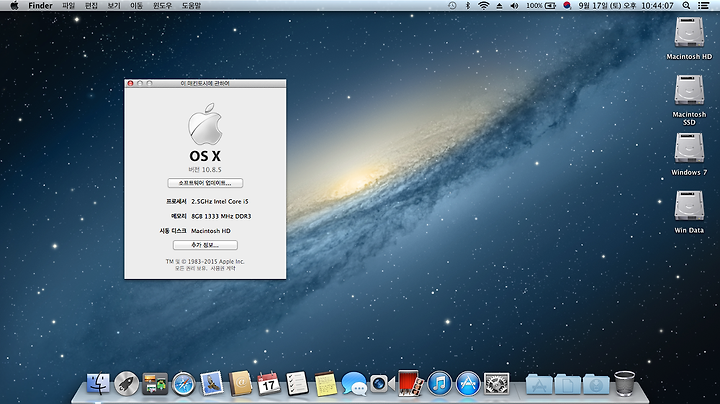720x404 pixels.
Task: Open Mission Control from the Dock
Action: (x=155, y=384)
